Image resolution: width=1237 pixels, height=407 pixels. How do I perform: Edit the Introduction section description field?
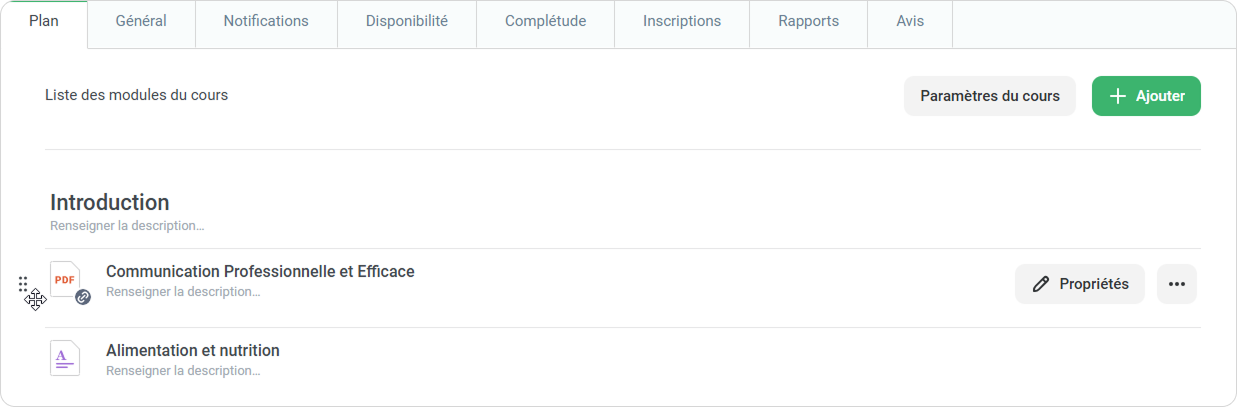[x=127, y=226]
